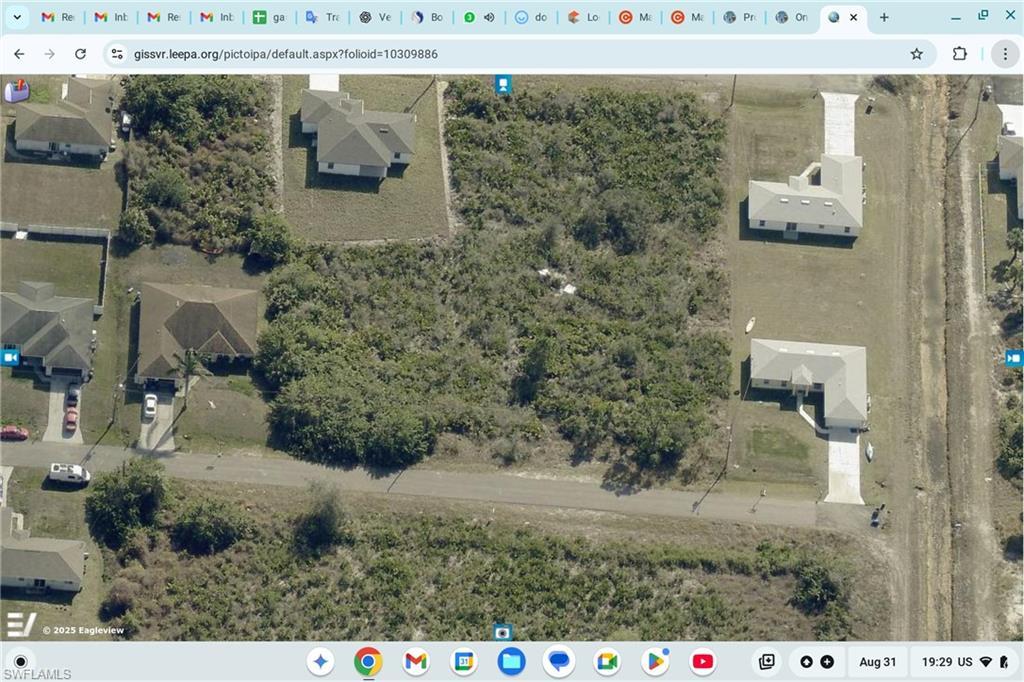The width and height of the screenshot is (1024, 682).
Task: Open the Chrome extensions puzzle icon
Action: point(959,54)
